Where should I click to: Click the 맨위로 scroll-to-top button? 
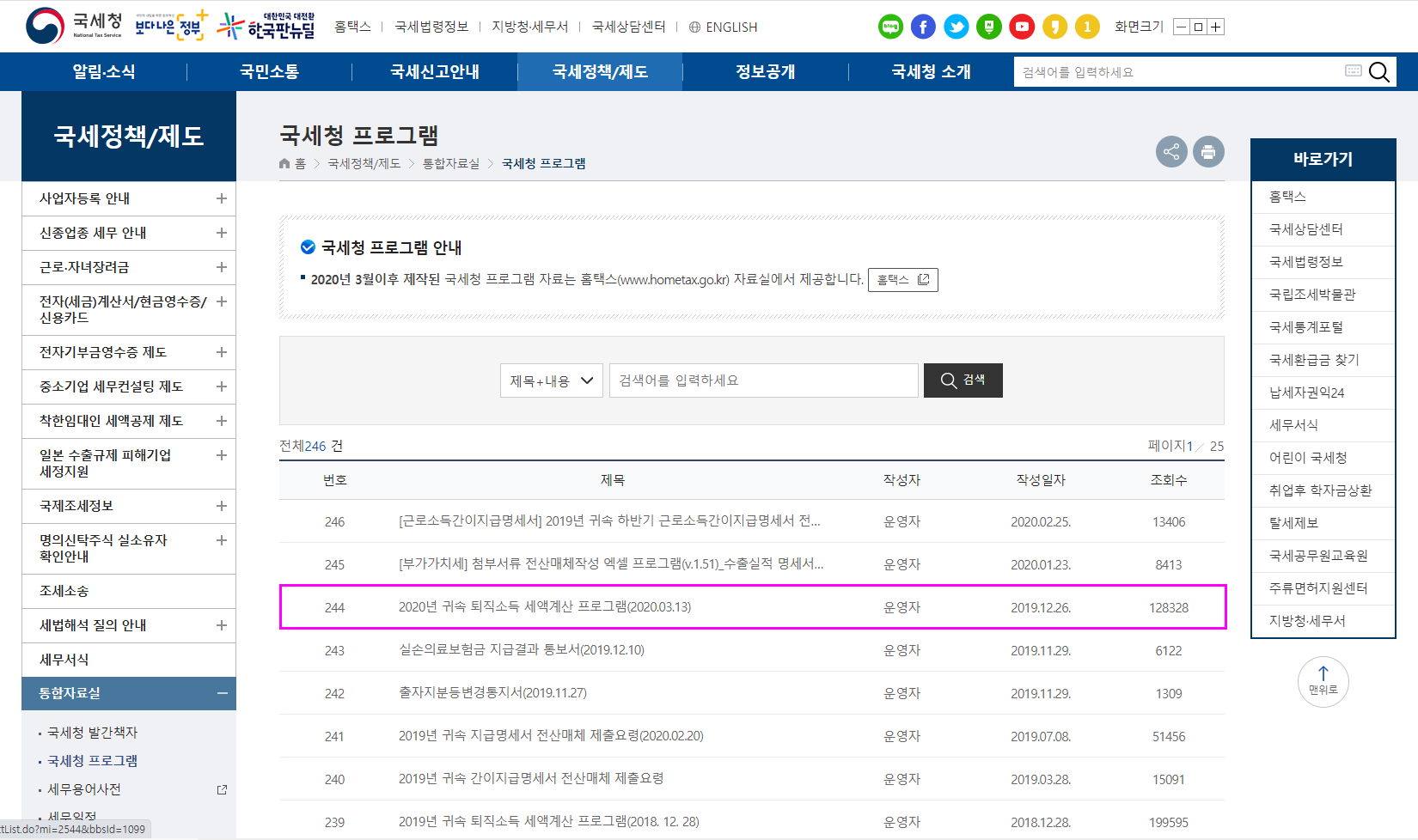tap(1323, 682)
